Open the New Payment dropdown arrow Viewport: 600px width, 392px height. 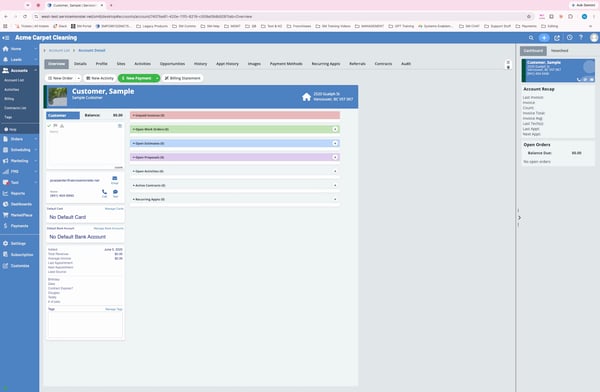click(x=157, y=78)
